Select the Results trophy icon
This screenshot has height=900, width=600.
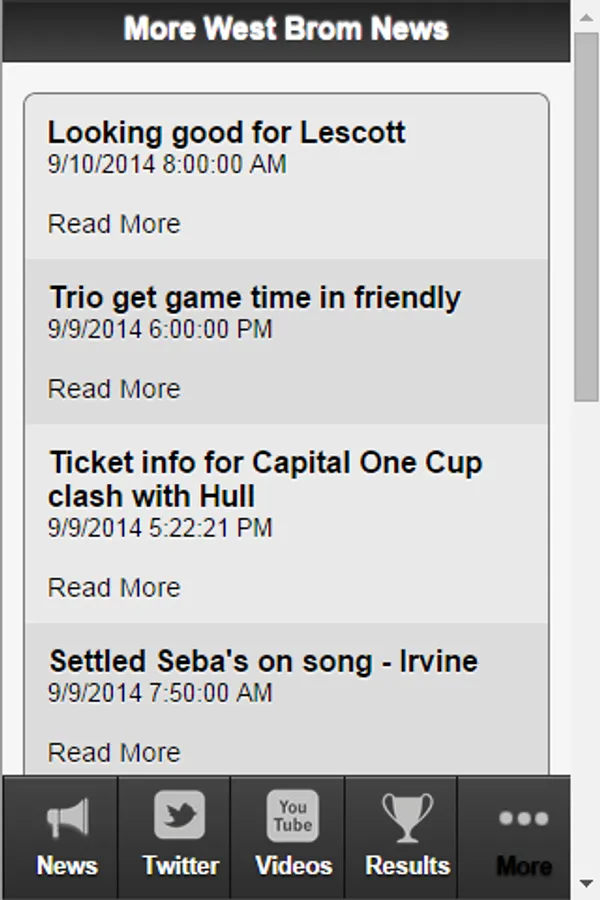[407, 816]
